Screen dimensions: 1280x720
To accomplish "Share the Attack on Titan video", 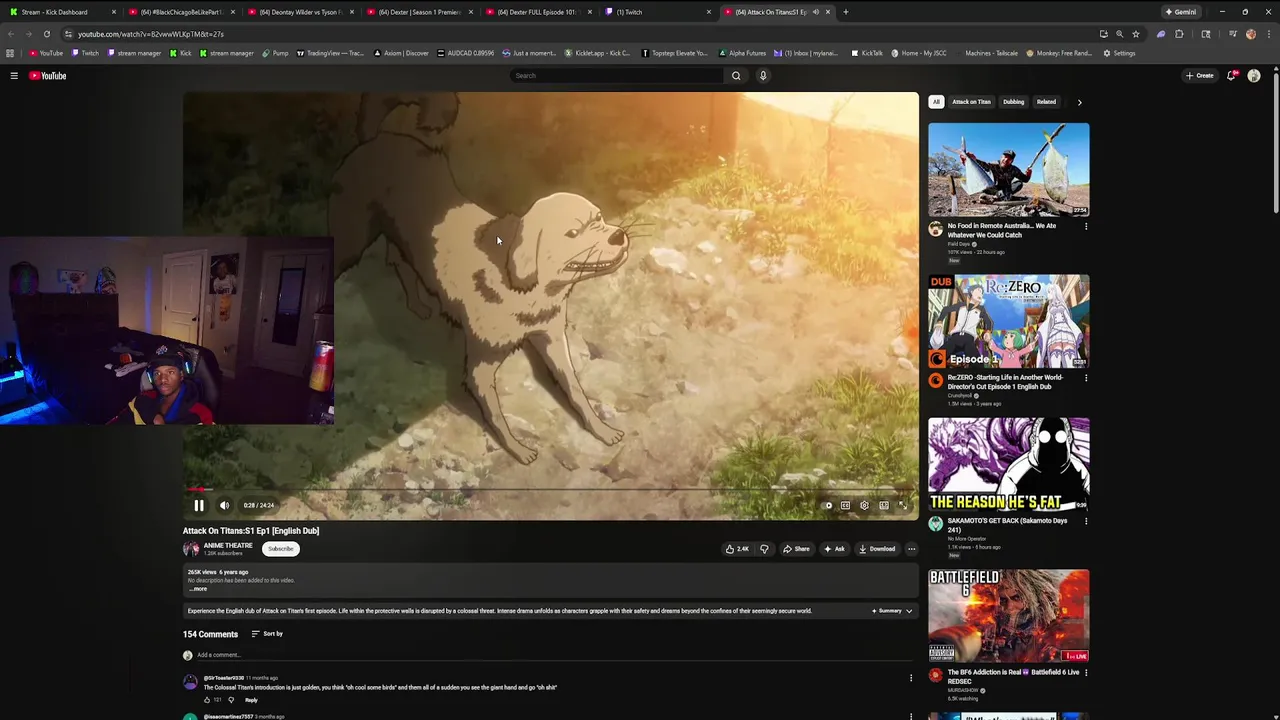I will (x=796, y=549).
